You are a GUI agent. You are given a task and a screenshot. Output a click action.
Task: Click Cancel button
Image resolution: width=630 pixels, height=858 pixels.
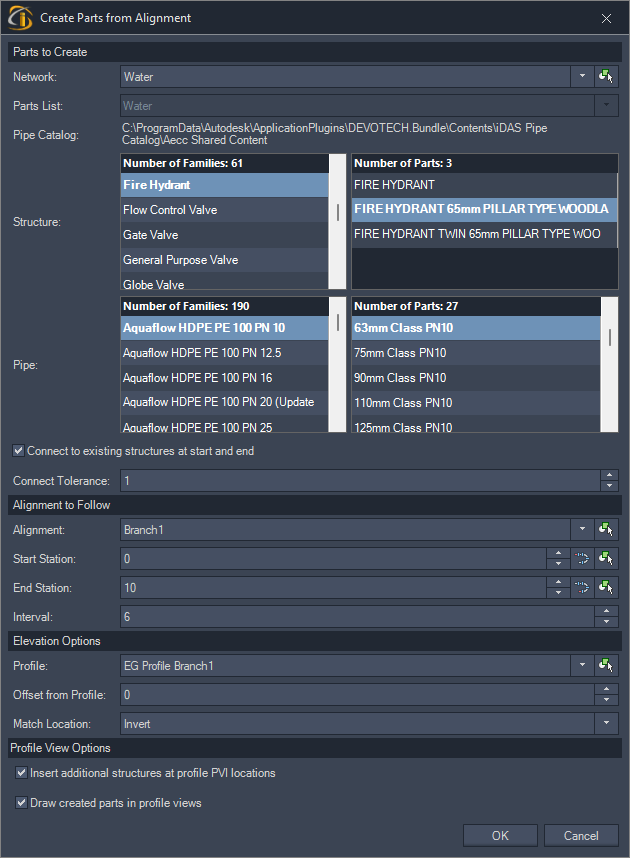pos(581,836)
